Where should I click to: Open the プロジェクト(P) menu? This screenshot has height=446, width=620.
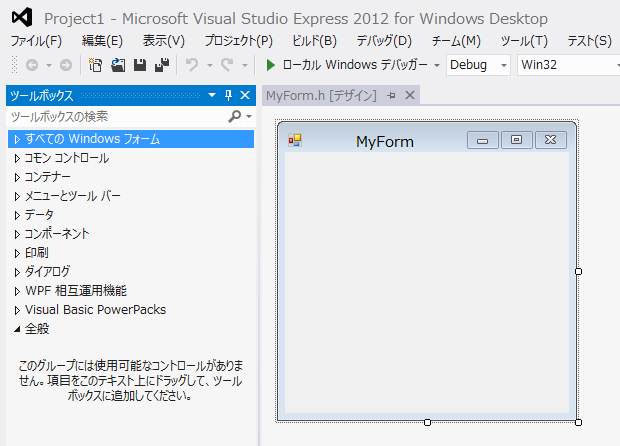(239, 41)
